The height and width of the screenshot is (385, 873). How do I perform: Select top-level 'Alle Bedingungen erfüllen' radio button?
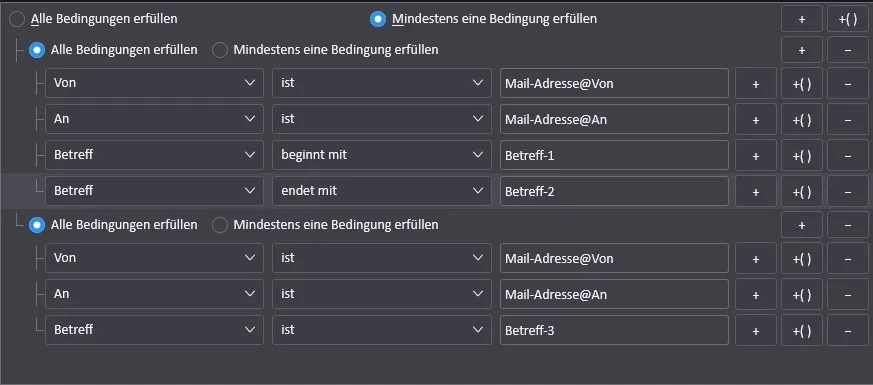click(x=17, y=19)
